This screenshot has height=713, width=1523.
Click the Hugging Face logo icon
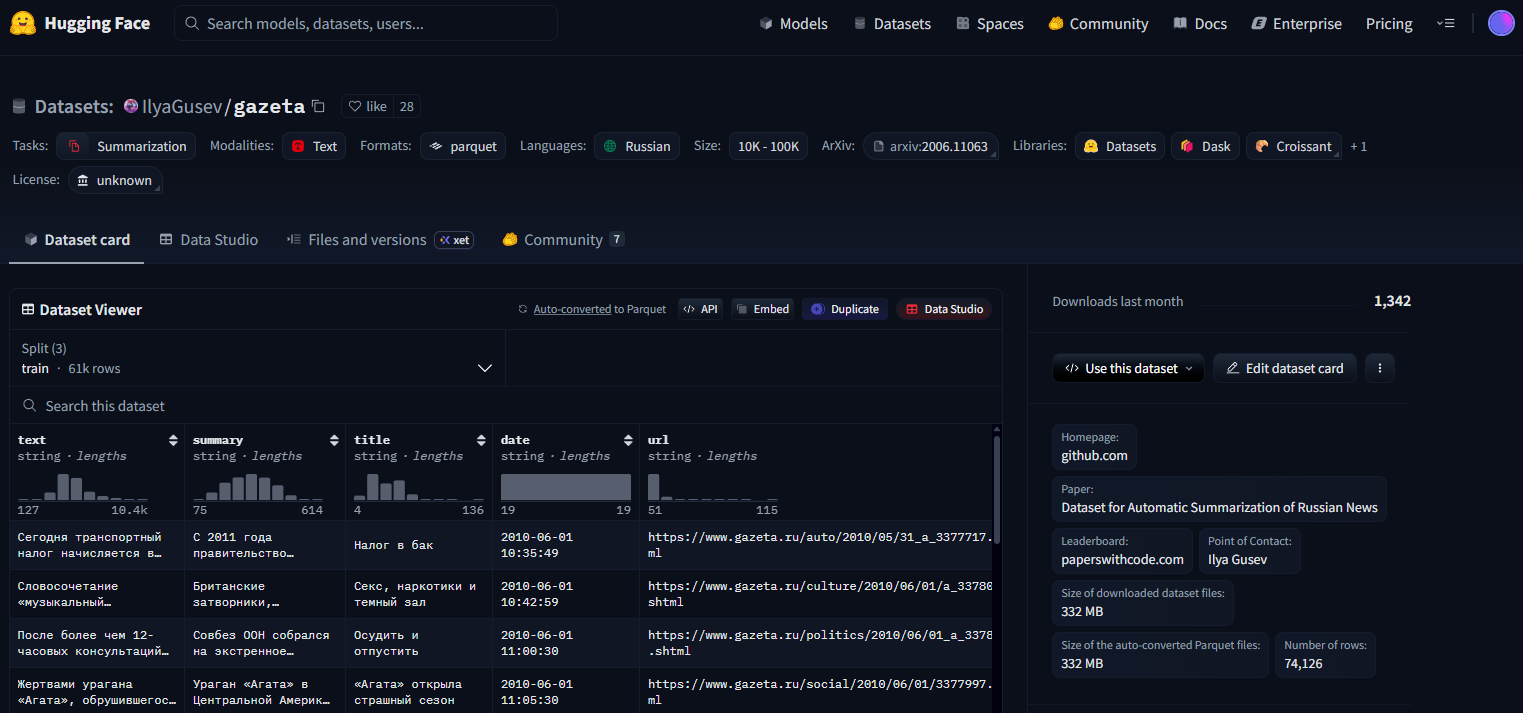pos(23,23)
